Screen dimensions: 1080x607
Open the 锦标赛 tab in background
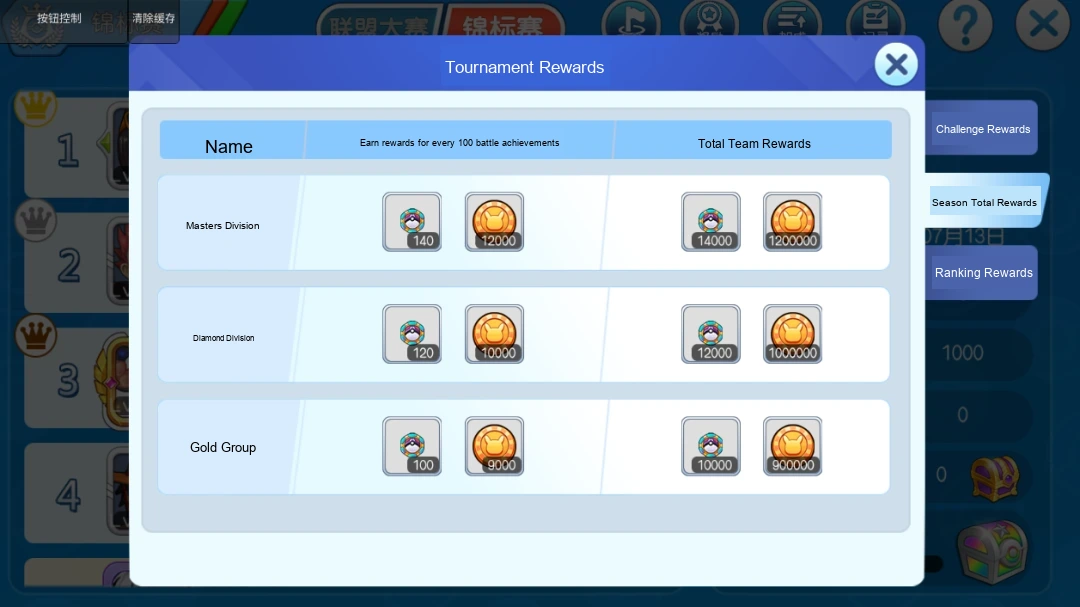click(503, 22)
